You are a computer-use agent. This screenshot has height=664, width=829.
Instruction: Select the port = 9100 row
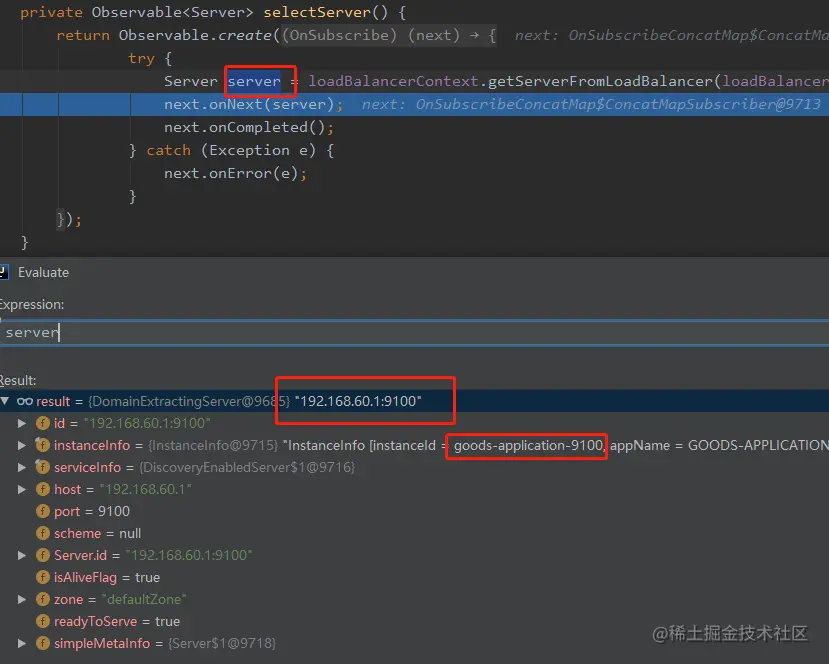414,511
